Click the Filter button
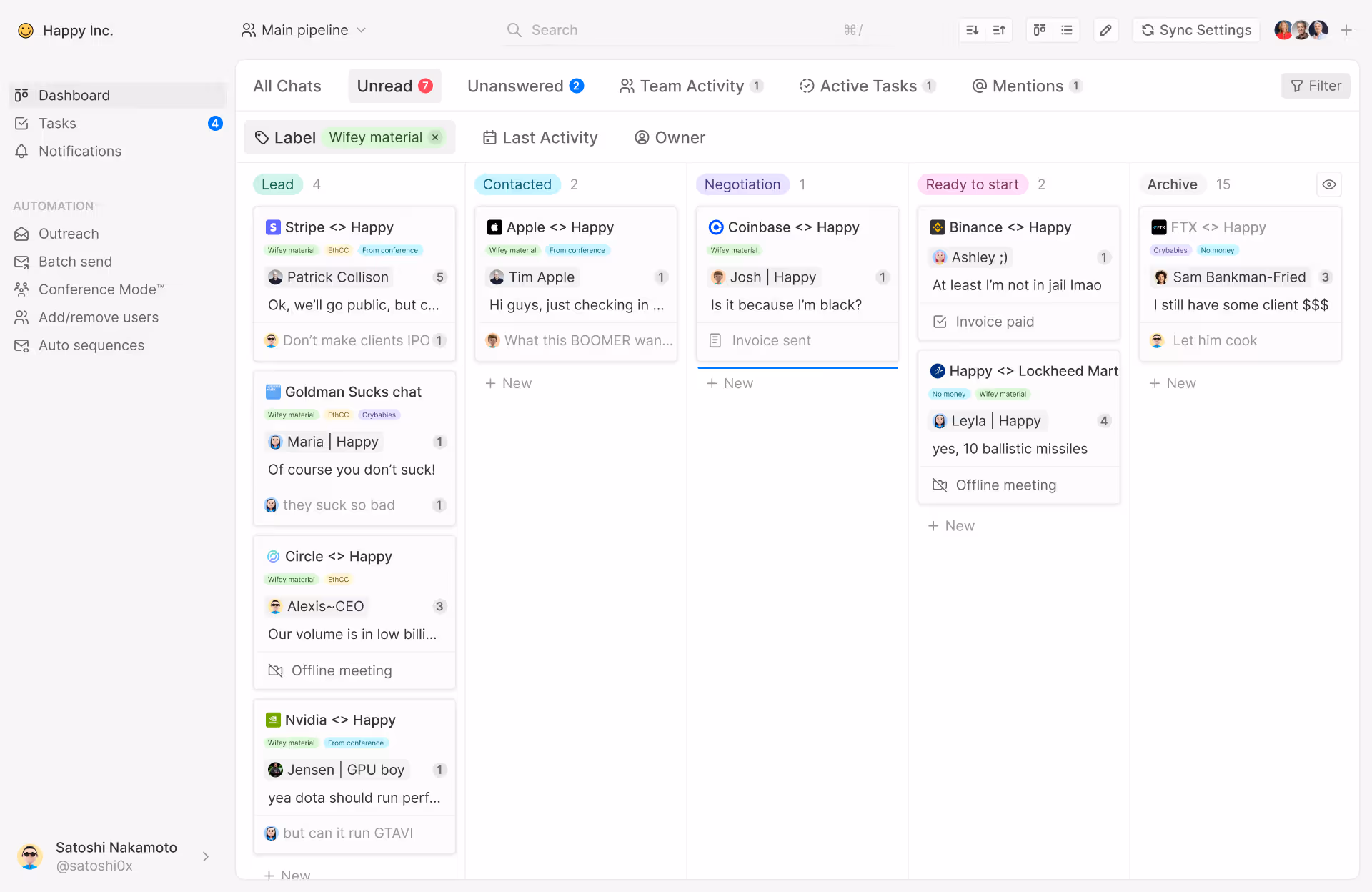The height and width of the screenshot is (892, 1372). [1316, 86]
